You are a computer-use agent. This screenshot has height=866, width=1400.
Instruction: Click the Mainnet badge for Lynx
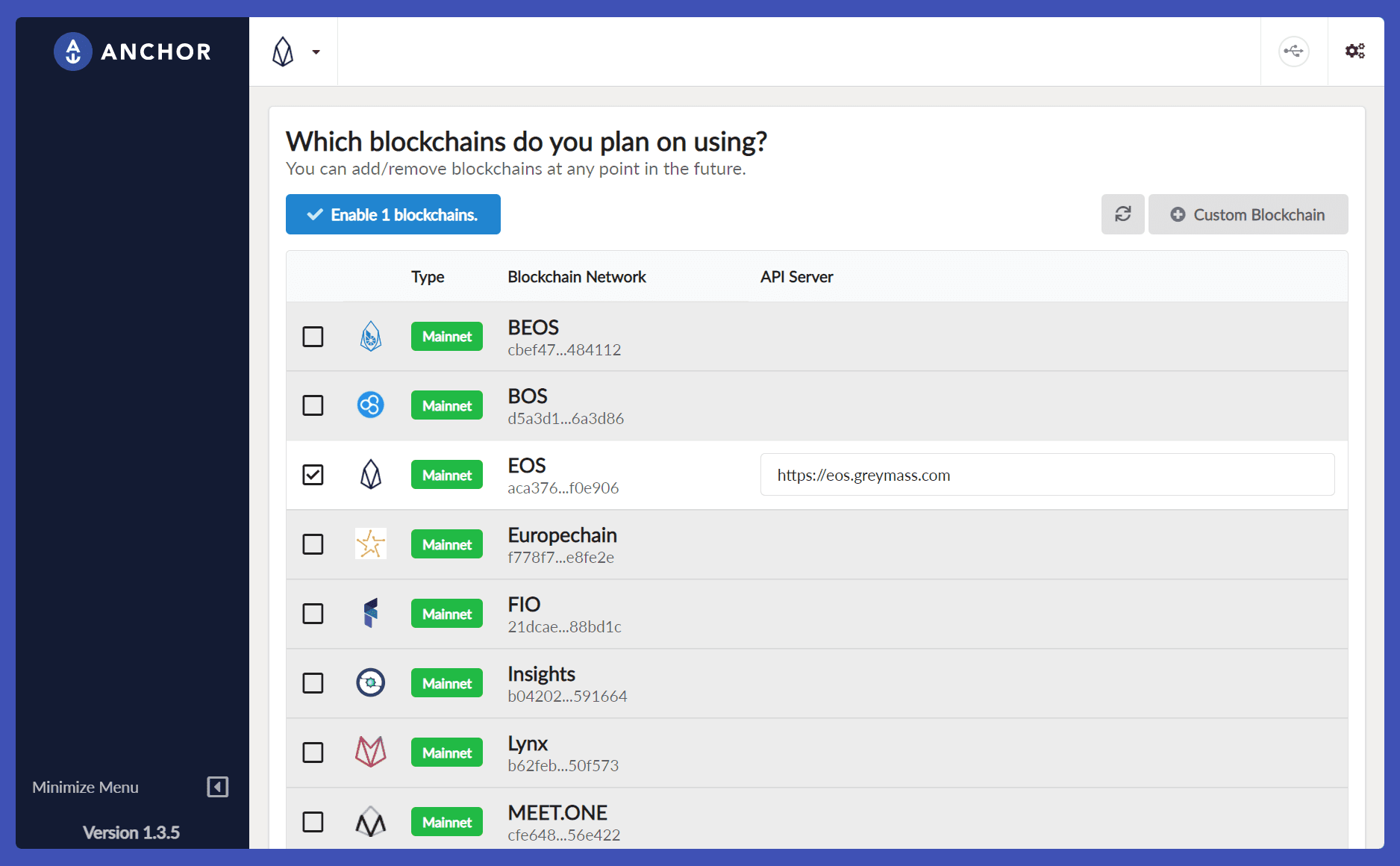[x=447, y=753]
